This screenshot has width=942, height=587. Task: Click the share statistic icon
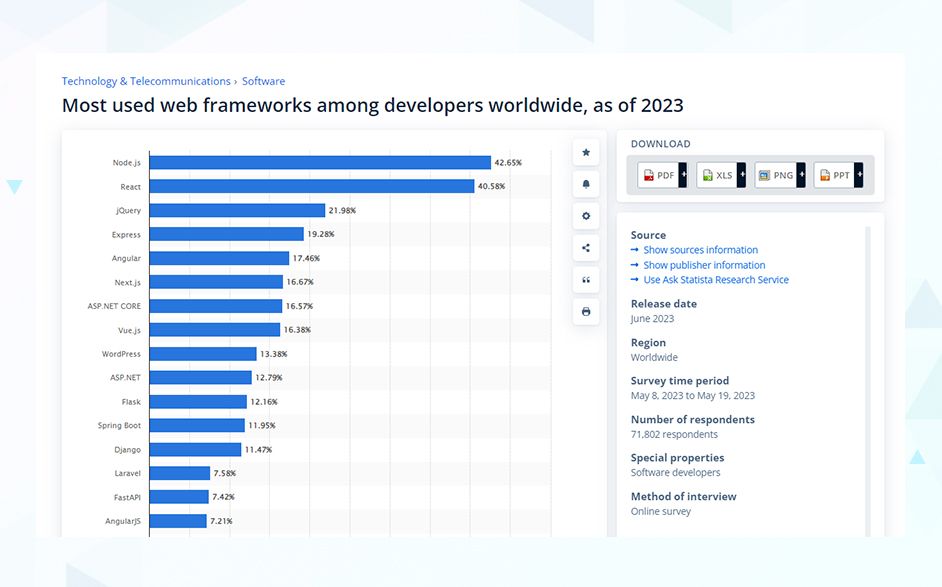tap(586, 248)
